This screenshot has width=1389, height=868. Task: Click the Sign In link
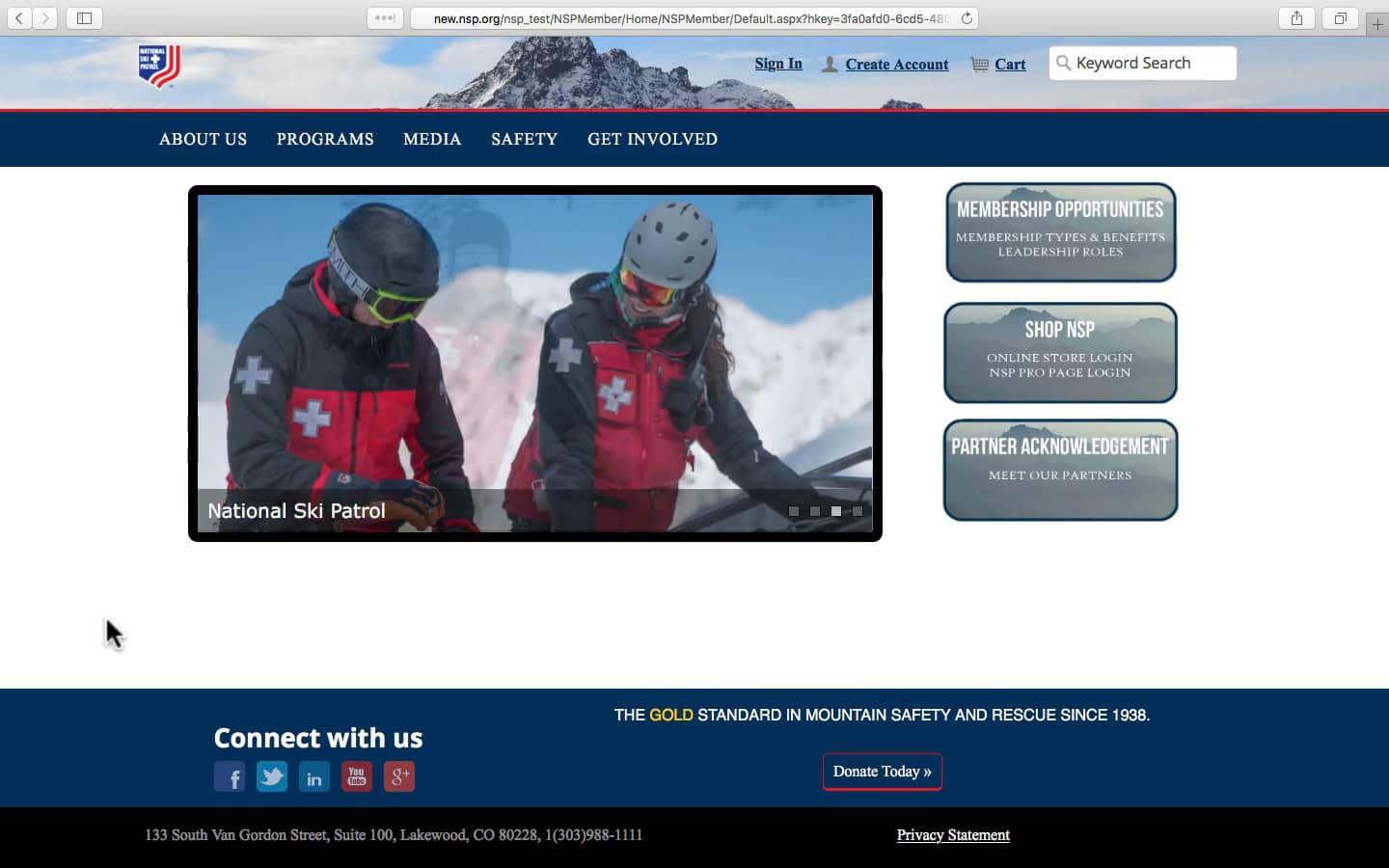(x=778, y=64)
